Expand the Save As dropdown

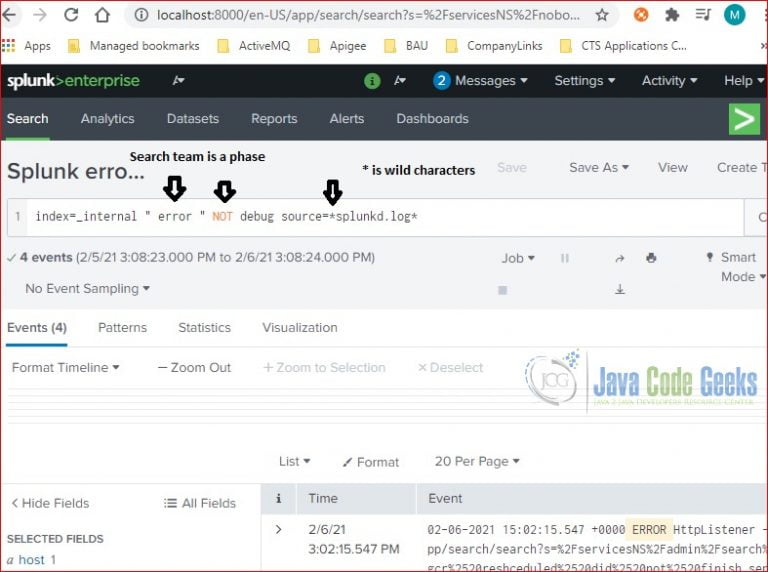point(599,167)
